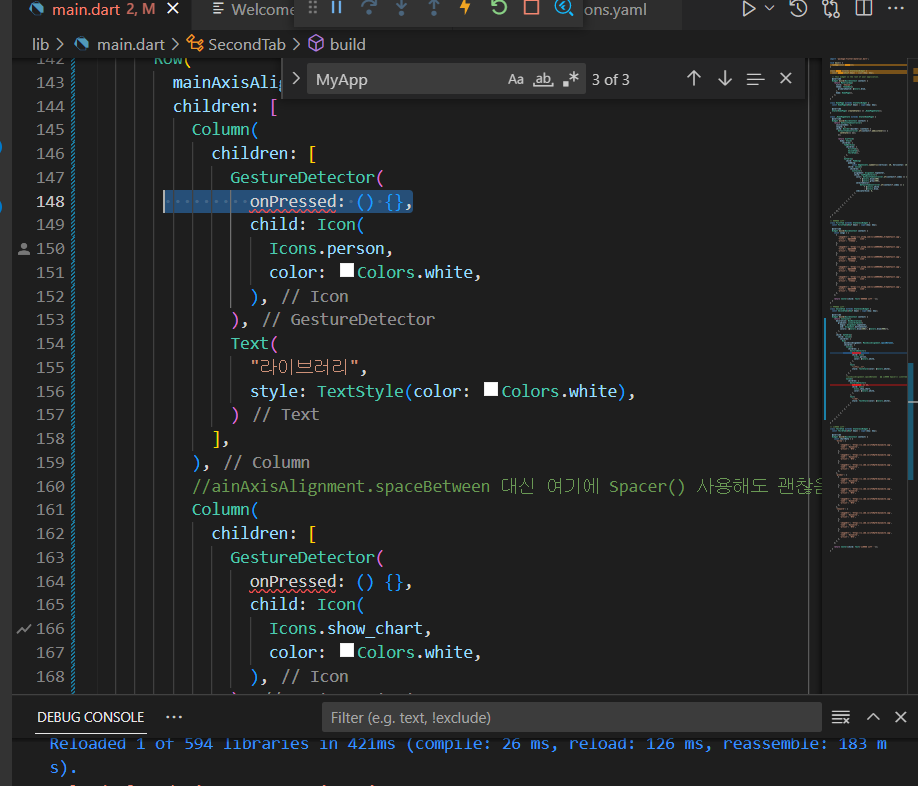Toggle Match Whole Word in find
918x786 pixels.
543,80
